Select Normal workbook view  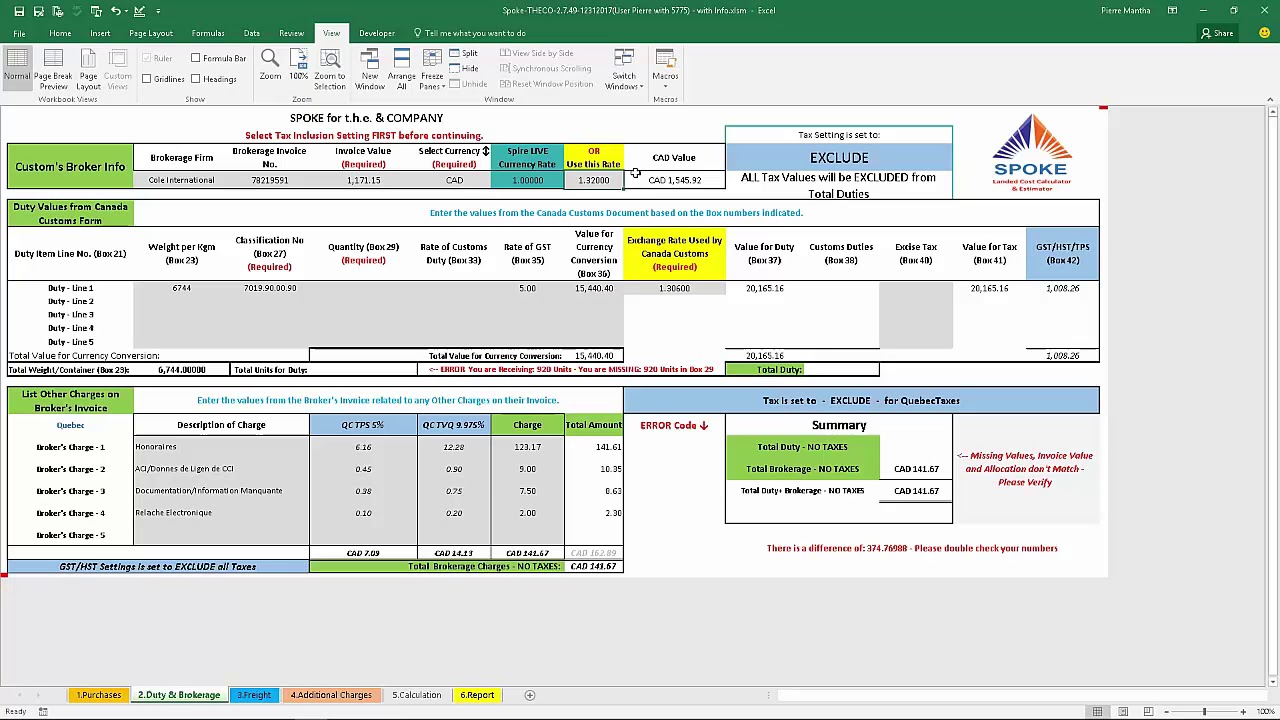tap(17, 67)
